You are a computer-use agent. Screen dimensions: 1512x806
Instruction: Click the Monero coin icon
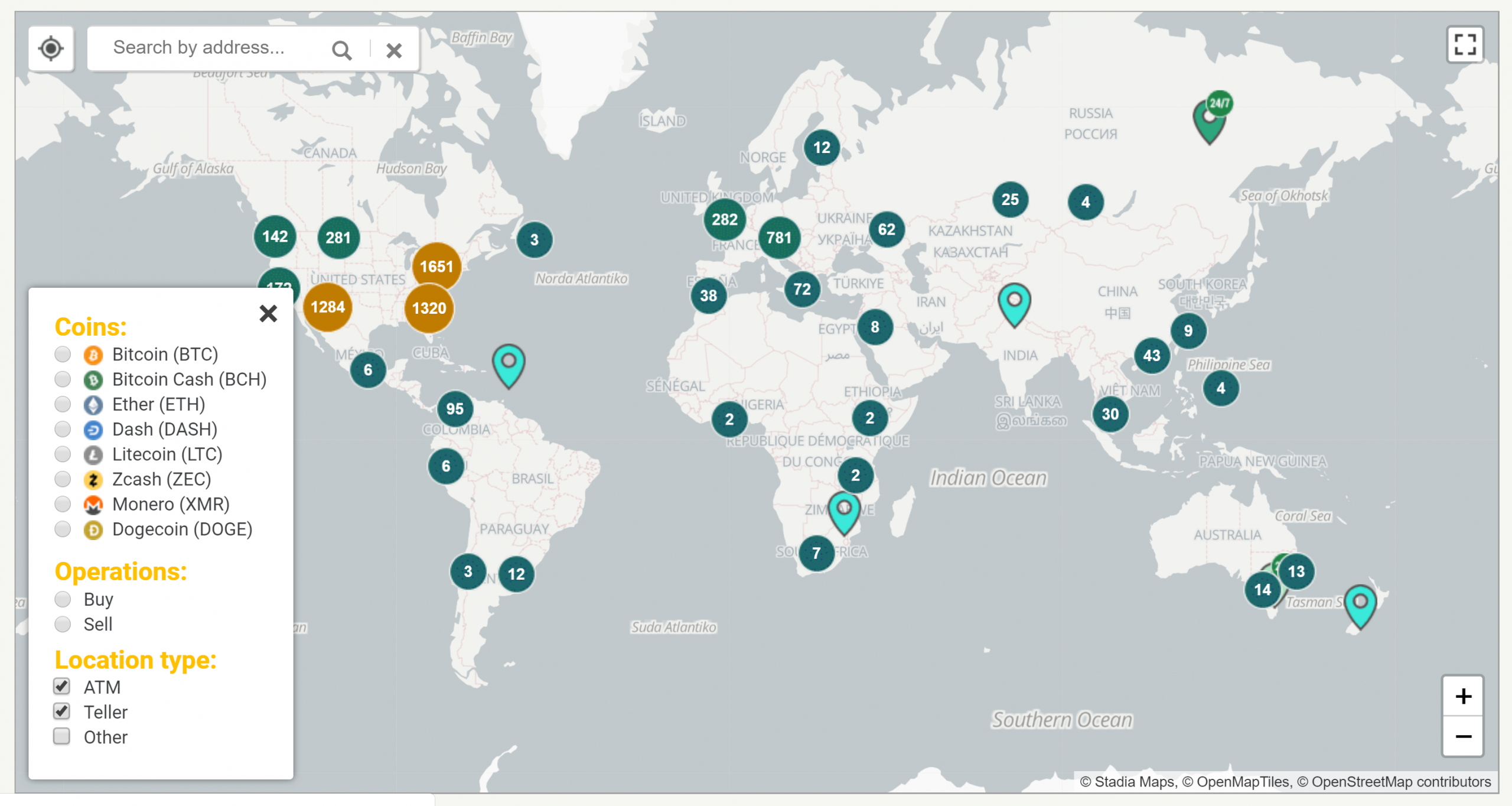click(x=93, y=505)
